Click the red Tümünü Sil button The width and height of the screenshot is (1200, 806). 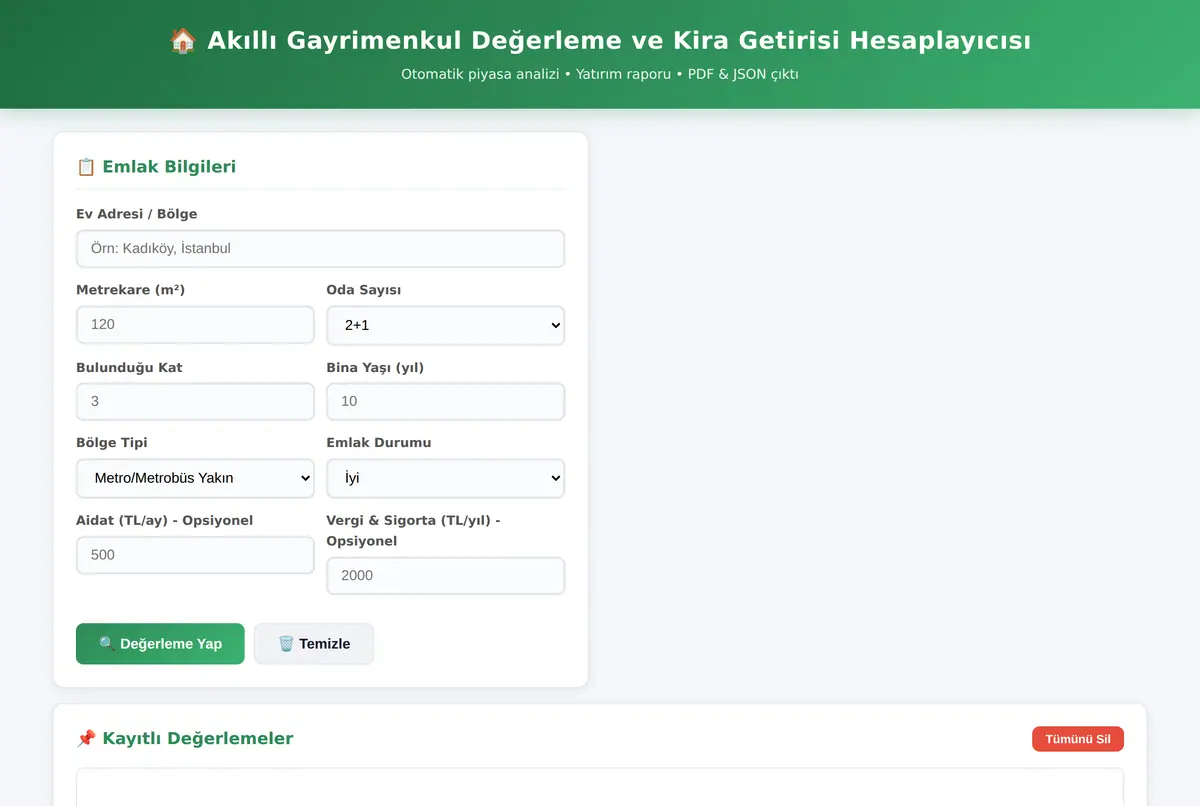(x=1078, y=739)
